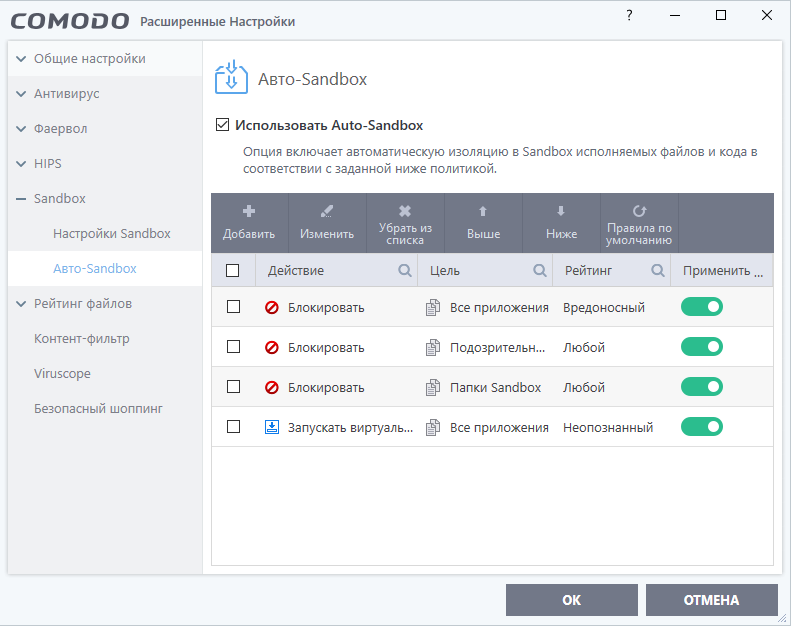
Task: Open the Viruscope settings page
Action: tap(62, 374)
